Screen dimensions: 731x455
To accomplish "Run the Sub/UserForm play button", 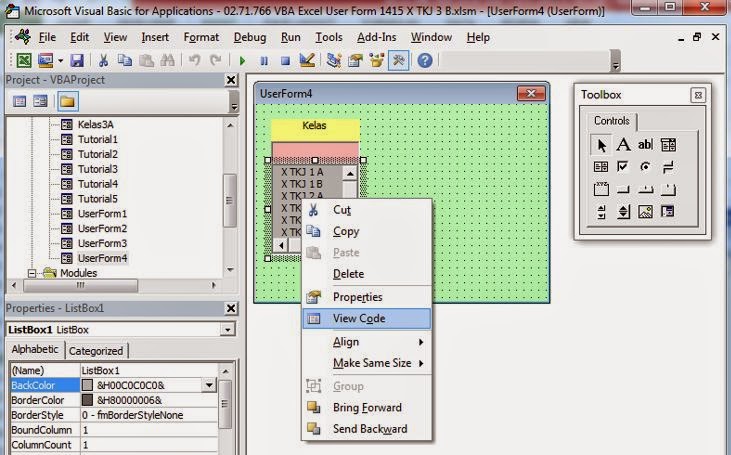I will pyautogui.click(x=242, y=61).
